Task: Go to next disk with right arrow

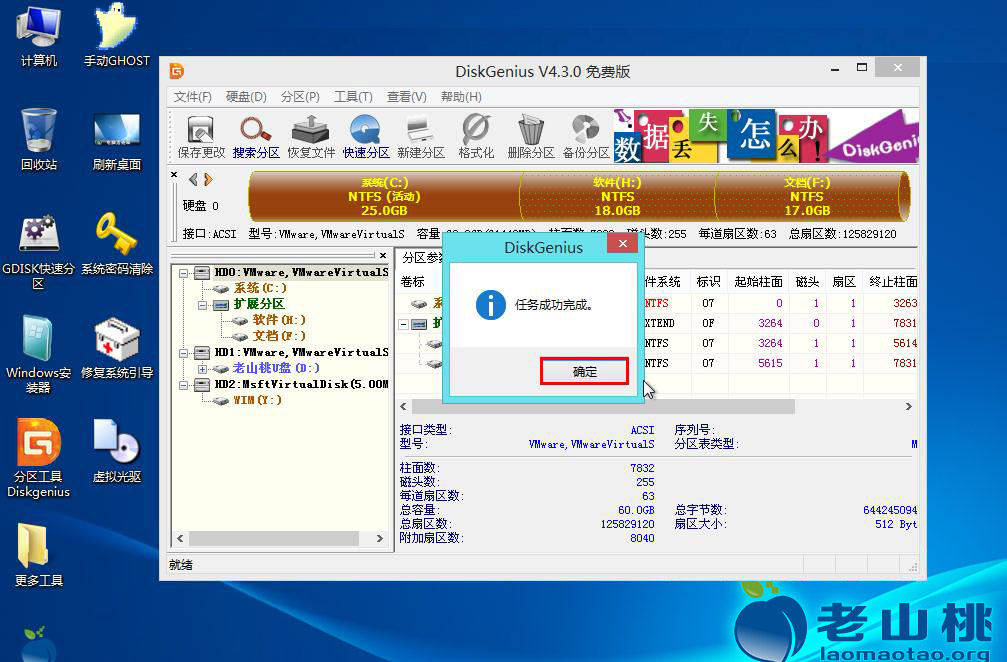Action: [208, 179]
